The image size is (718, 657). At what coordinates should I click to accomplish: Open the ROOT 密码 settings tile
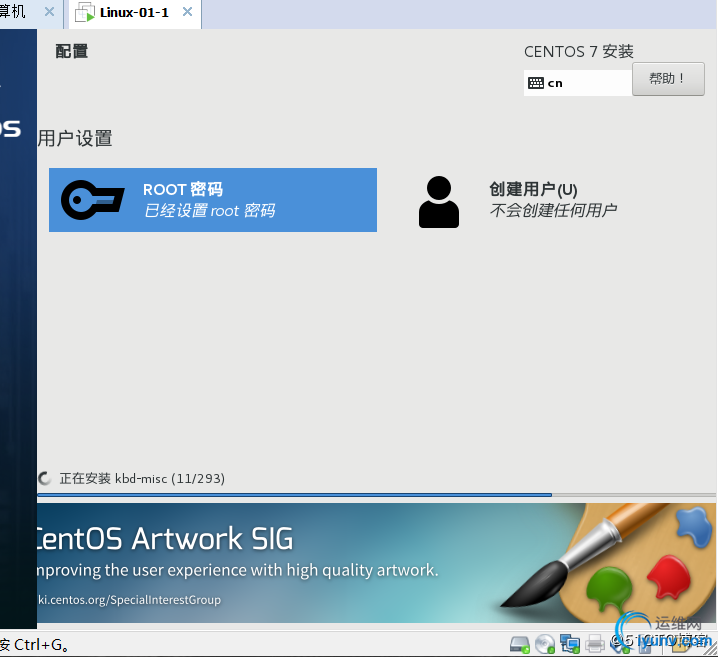[213, 200]
